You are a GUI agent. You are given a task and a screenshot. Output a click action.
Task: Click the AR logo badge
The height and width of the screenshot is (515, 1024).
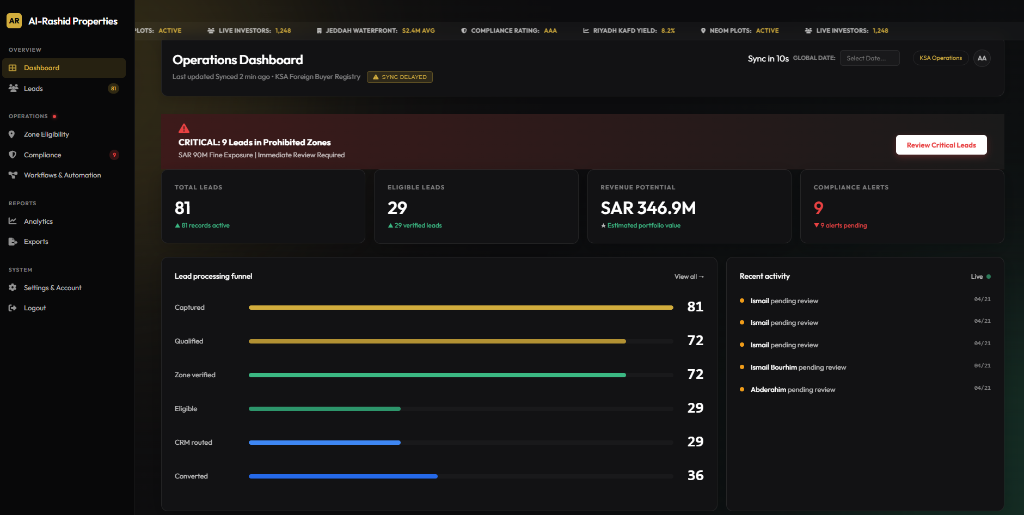[14, 21]
